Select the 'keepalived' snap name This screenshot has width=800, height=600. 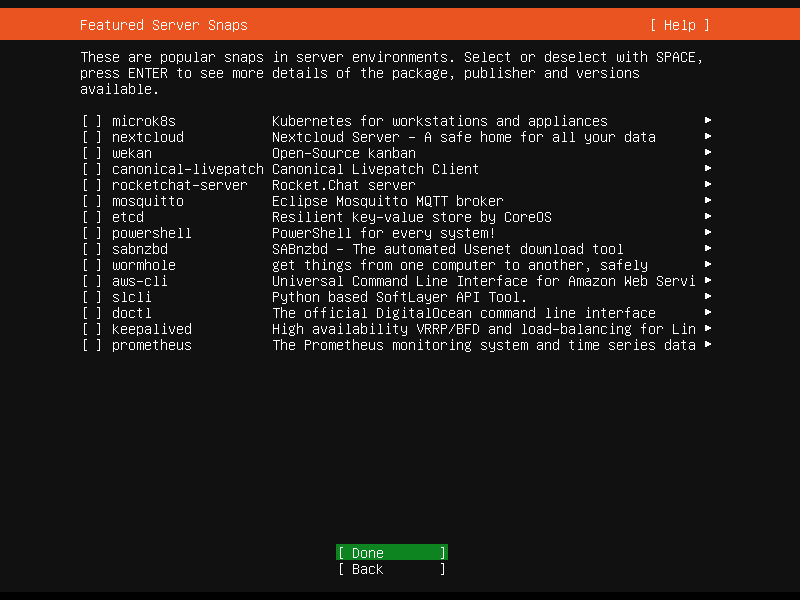[x=152, y=329]
